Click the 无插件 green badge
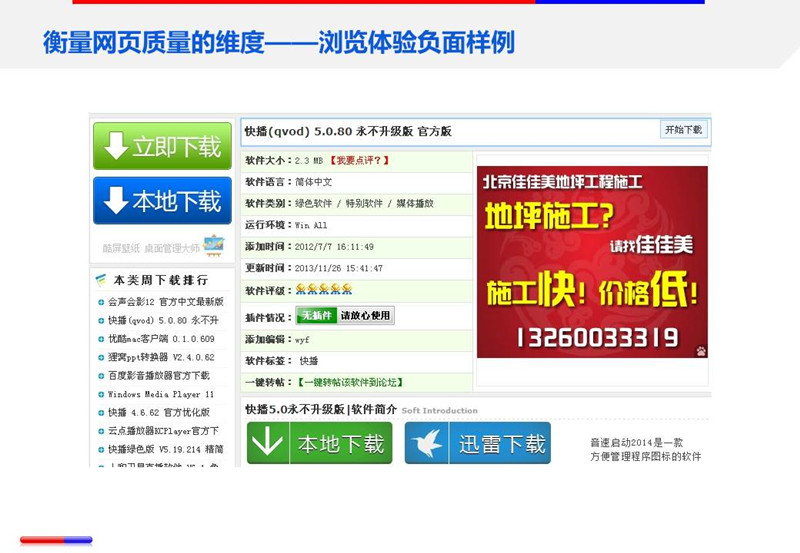 pyautogui.click(x=316, y=315)
